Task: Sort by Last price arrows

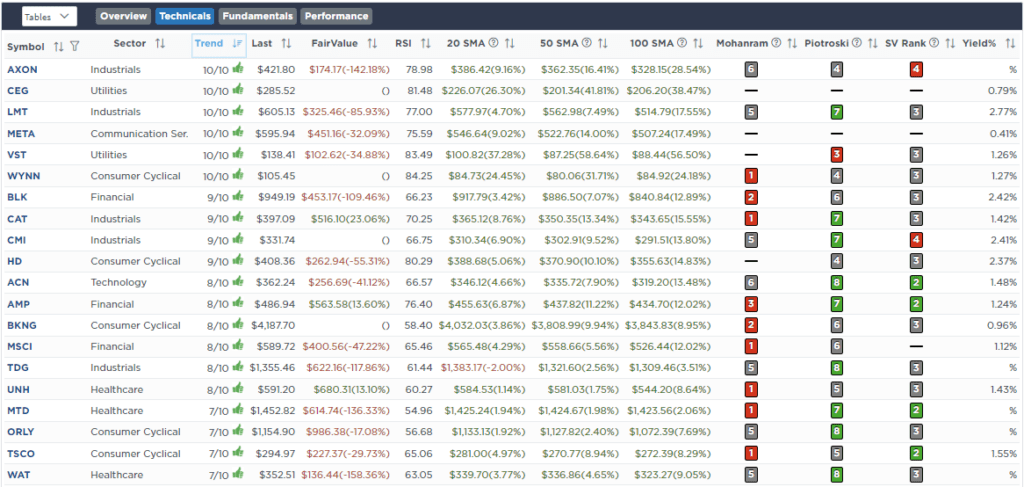Action: 286,44
